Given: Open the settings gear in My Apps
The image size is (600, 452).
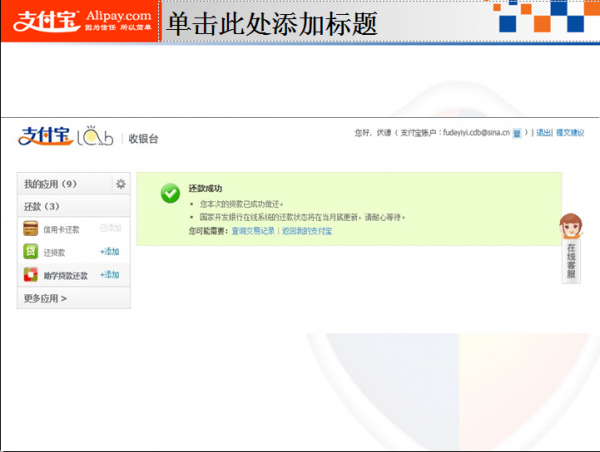Looking at the screenshot, I should pos(121,184).
